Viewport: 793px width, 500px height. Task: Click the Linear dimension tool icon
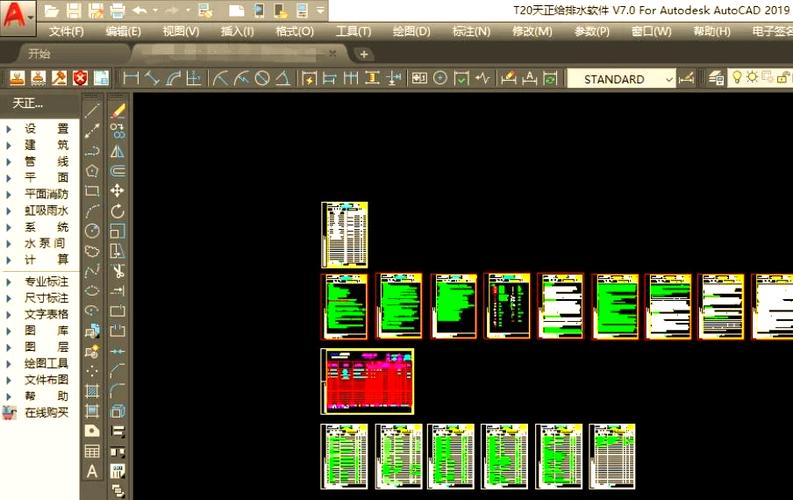[130, 78]
